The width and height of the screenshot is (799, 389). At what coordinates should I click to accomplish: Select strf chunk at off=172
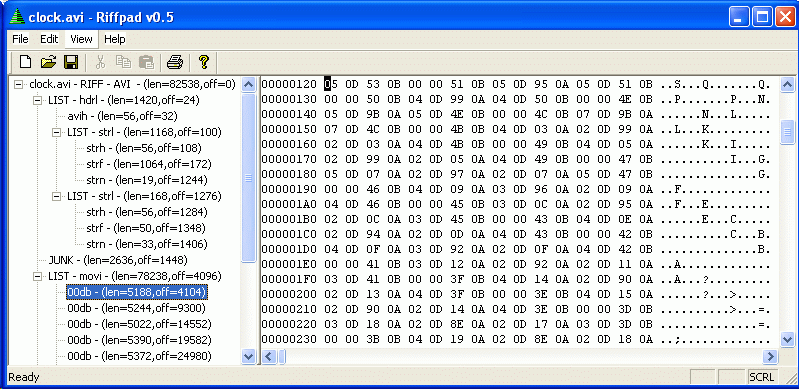[149, 164]
